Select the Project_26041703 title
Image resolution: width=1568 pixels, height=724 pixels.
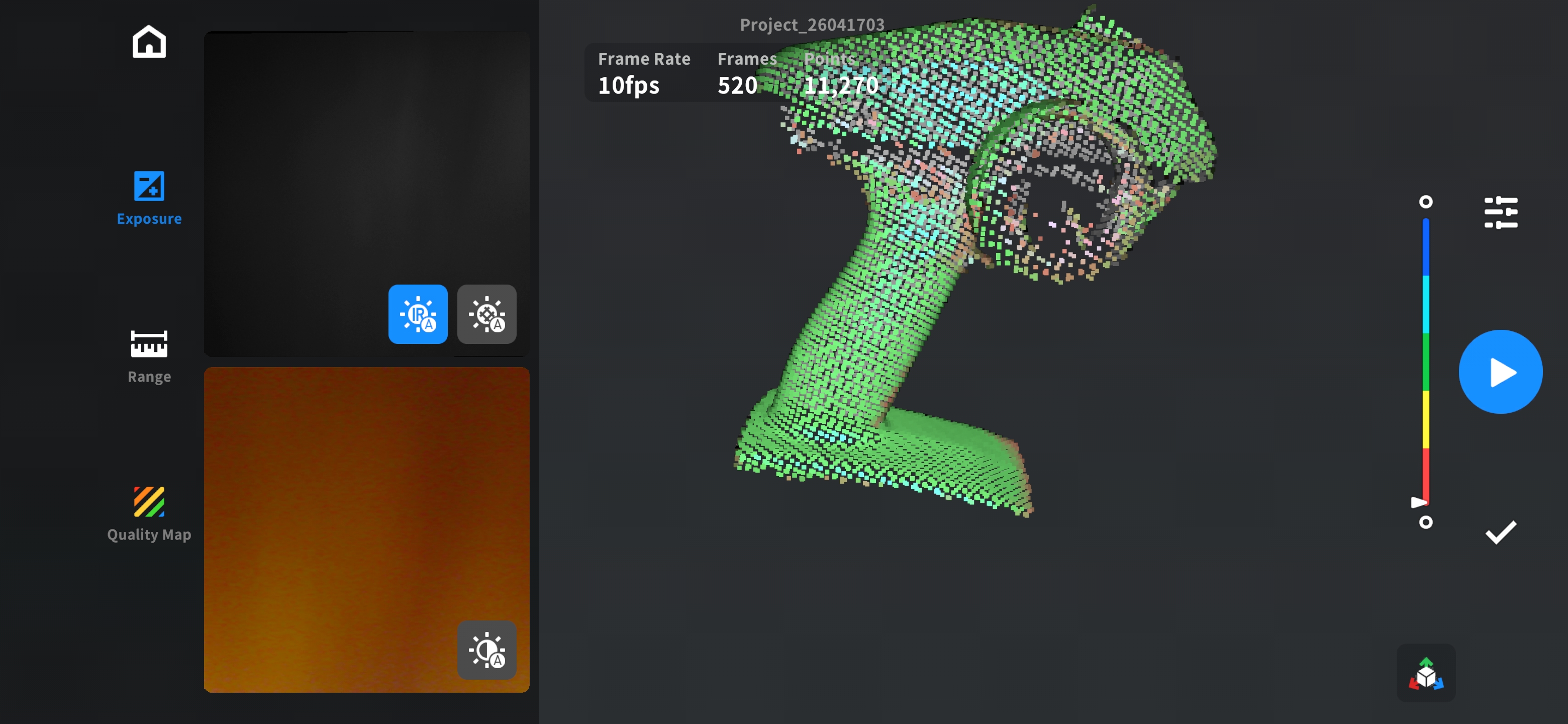pos(812,24)
